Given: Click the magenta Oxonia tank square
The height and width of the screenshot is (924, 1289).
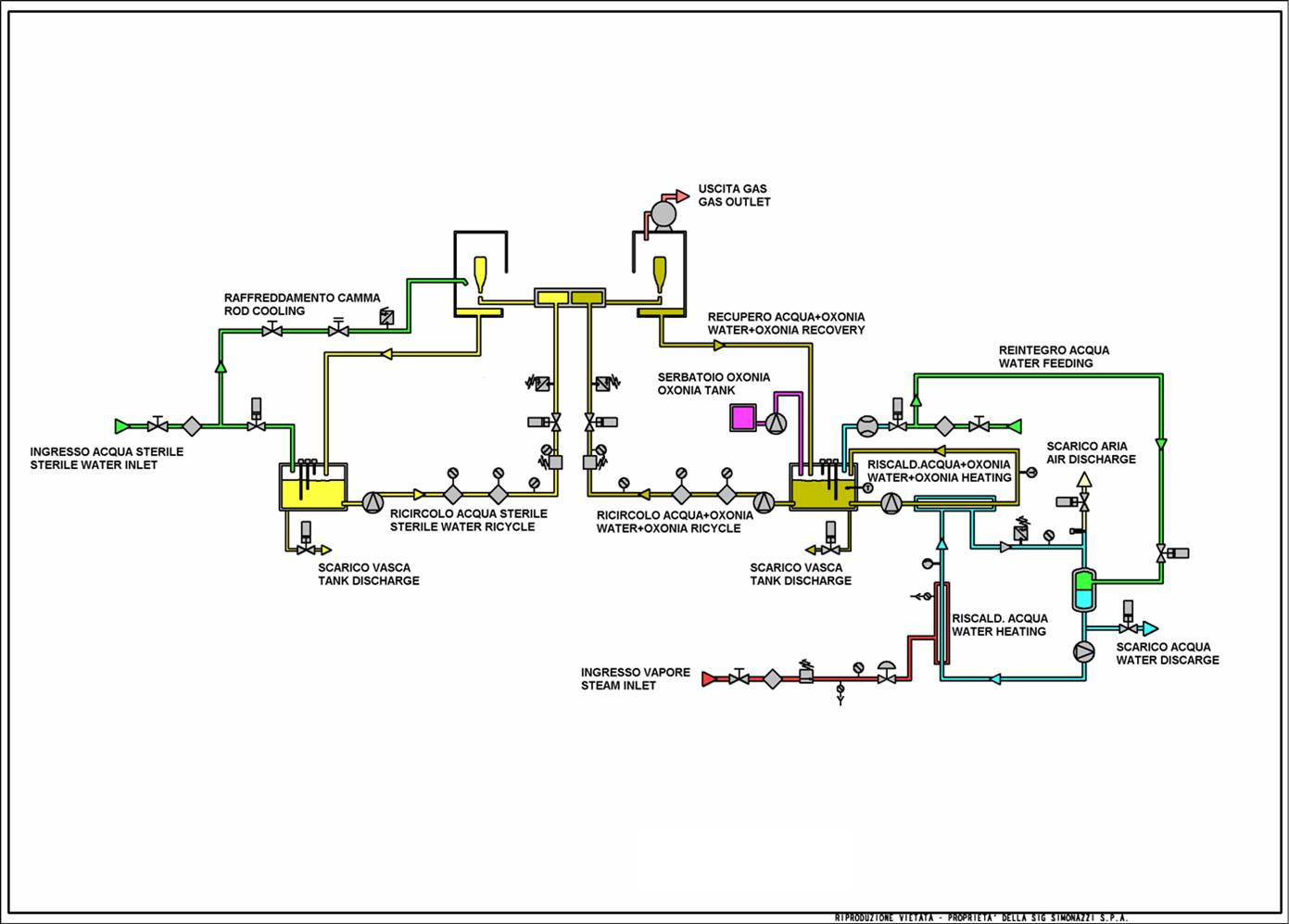Looking at the screenshot, I should (743, 418).
